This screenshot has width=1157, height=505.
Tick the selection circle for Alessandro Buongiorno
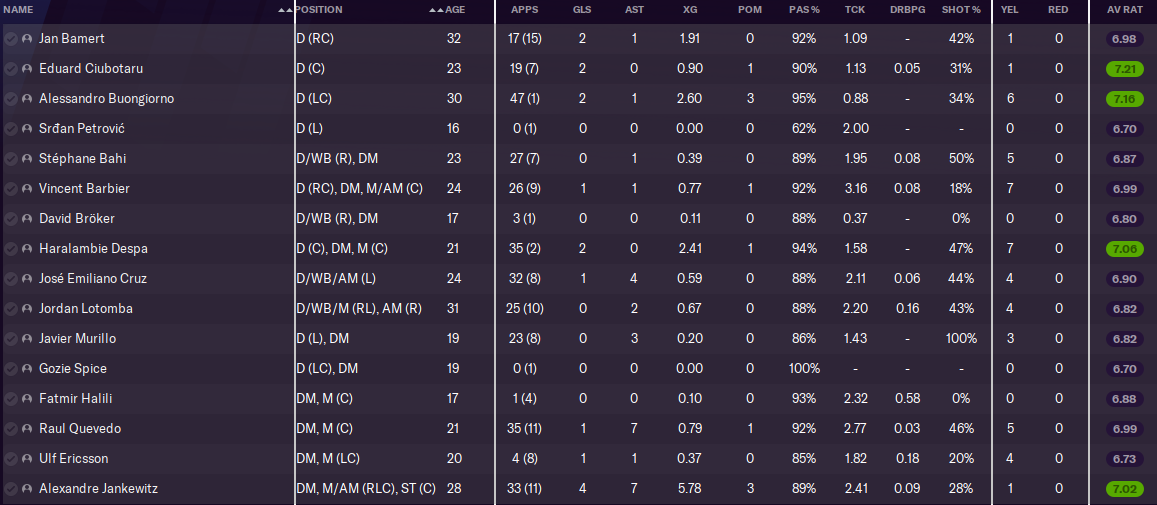tap(10, 99)
